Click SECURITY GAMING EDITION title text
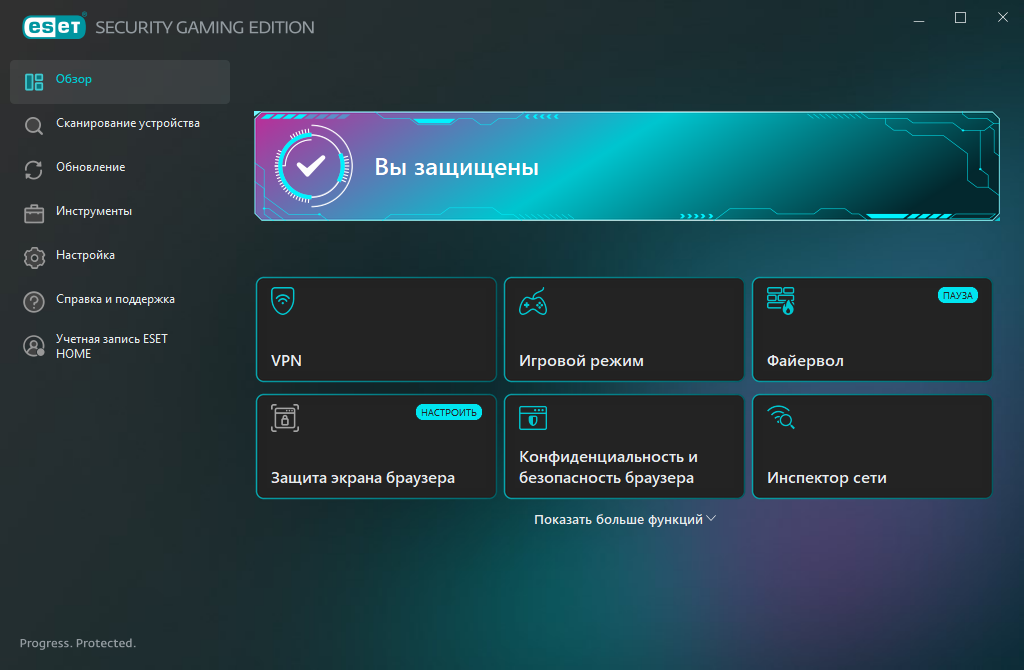 204,27
